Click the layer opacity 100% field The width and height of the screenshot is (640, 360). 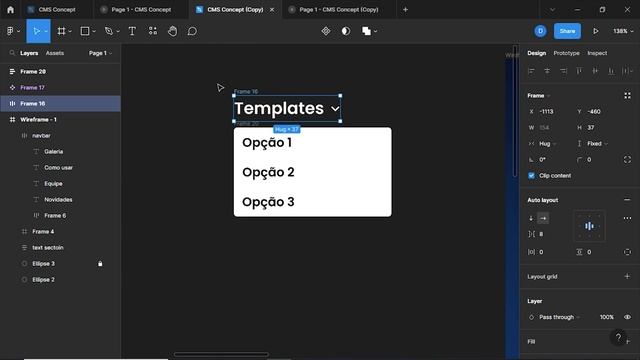point(606,317)
